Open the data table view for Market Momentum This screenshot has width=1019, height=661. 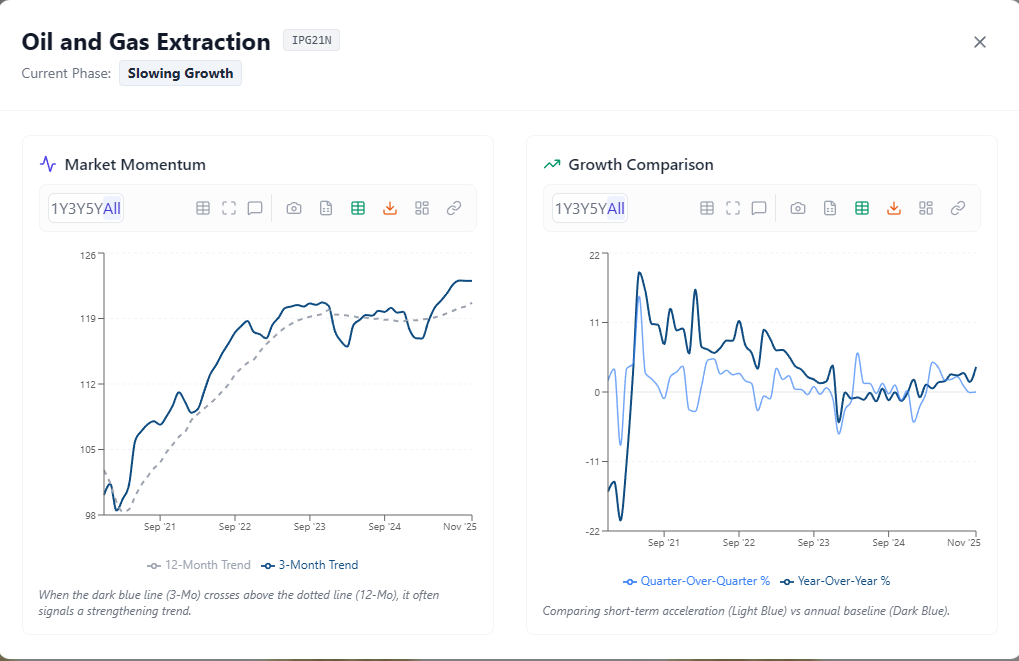[x=203, y=208]
